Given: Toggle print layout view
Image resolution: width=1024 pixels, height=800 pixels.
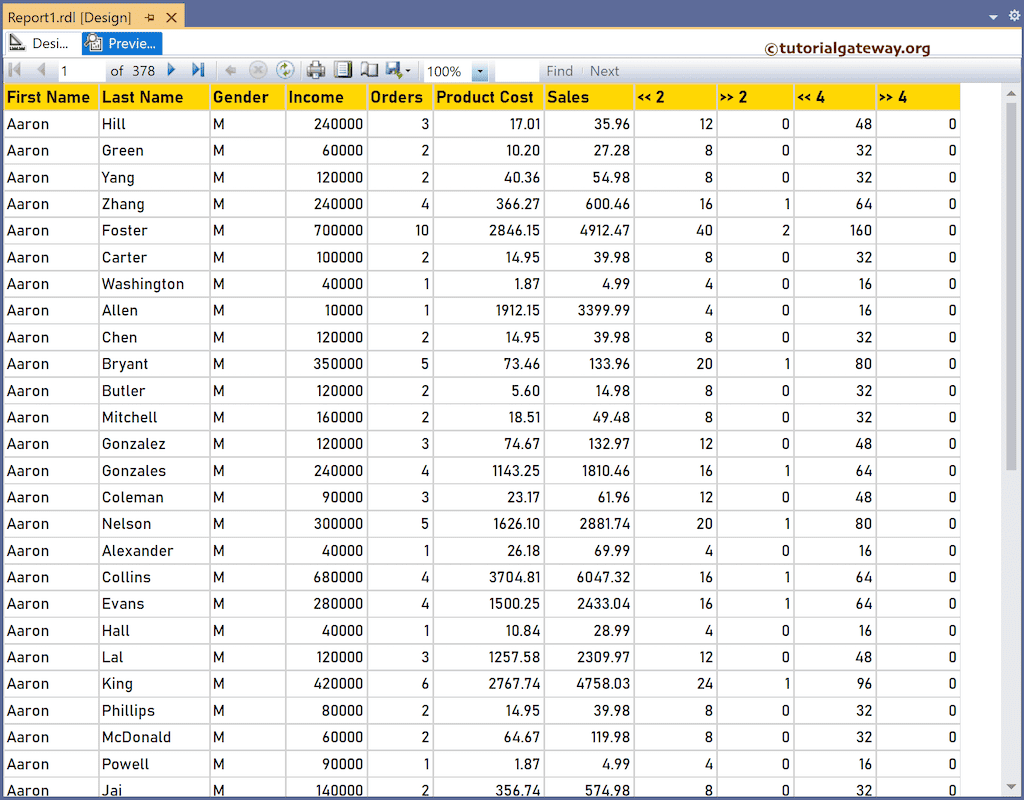Looking at the screenshot, I should click(x=344, y=70).
